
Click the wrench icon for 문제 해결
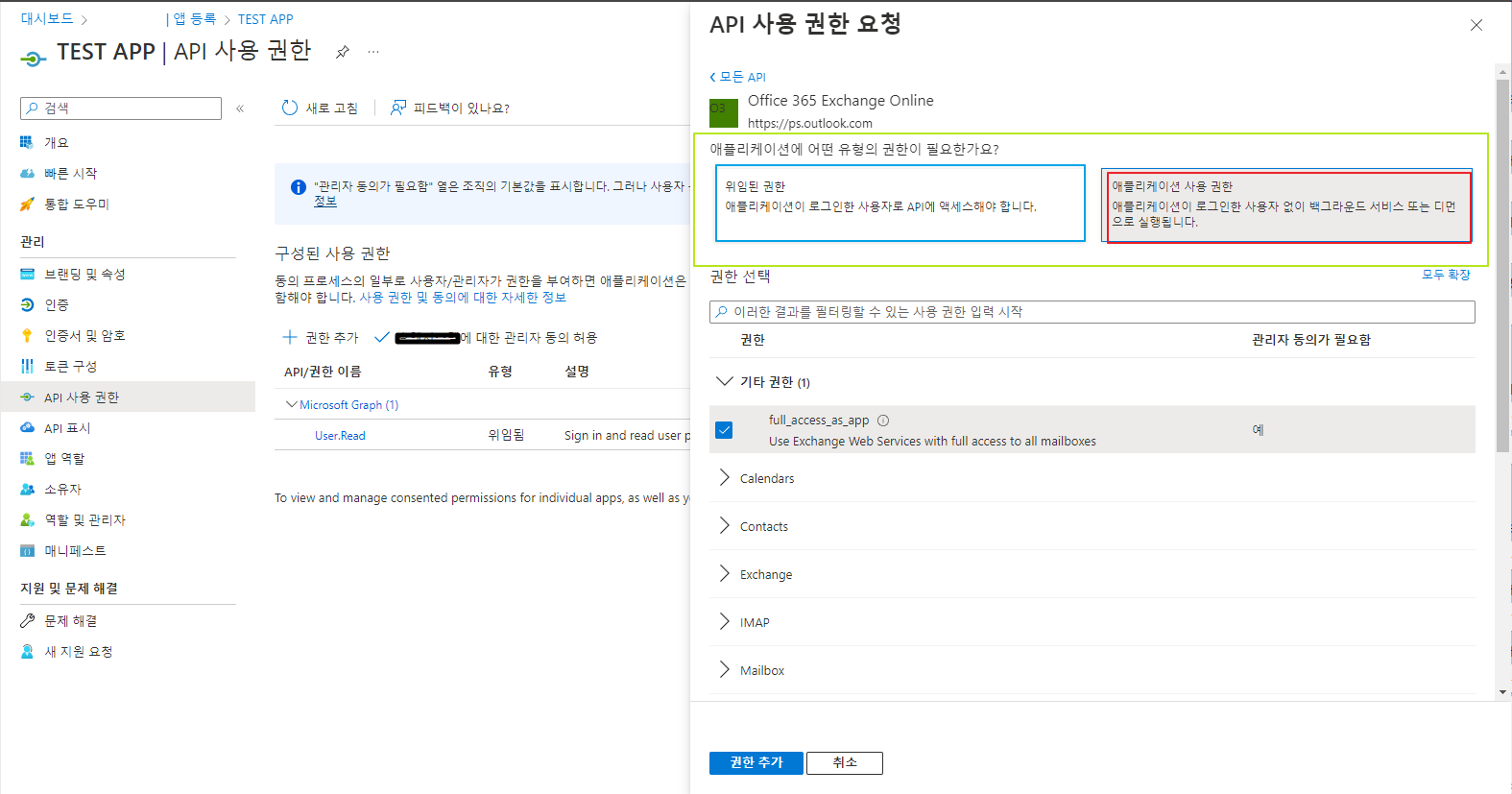[27, 620]
